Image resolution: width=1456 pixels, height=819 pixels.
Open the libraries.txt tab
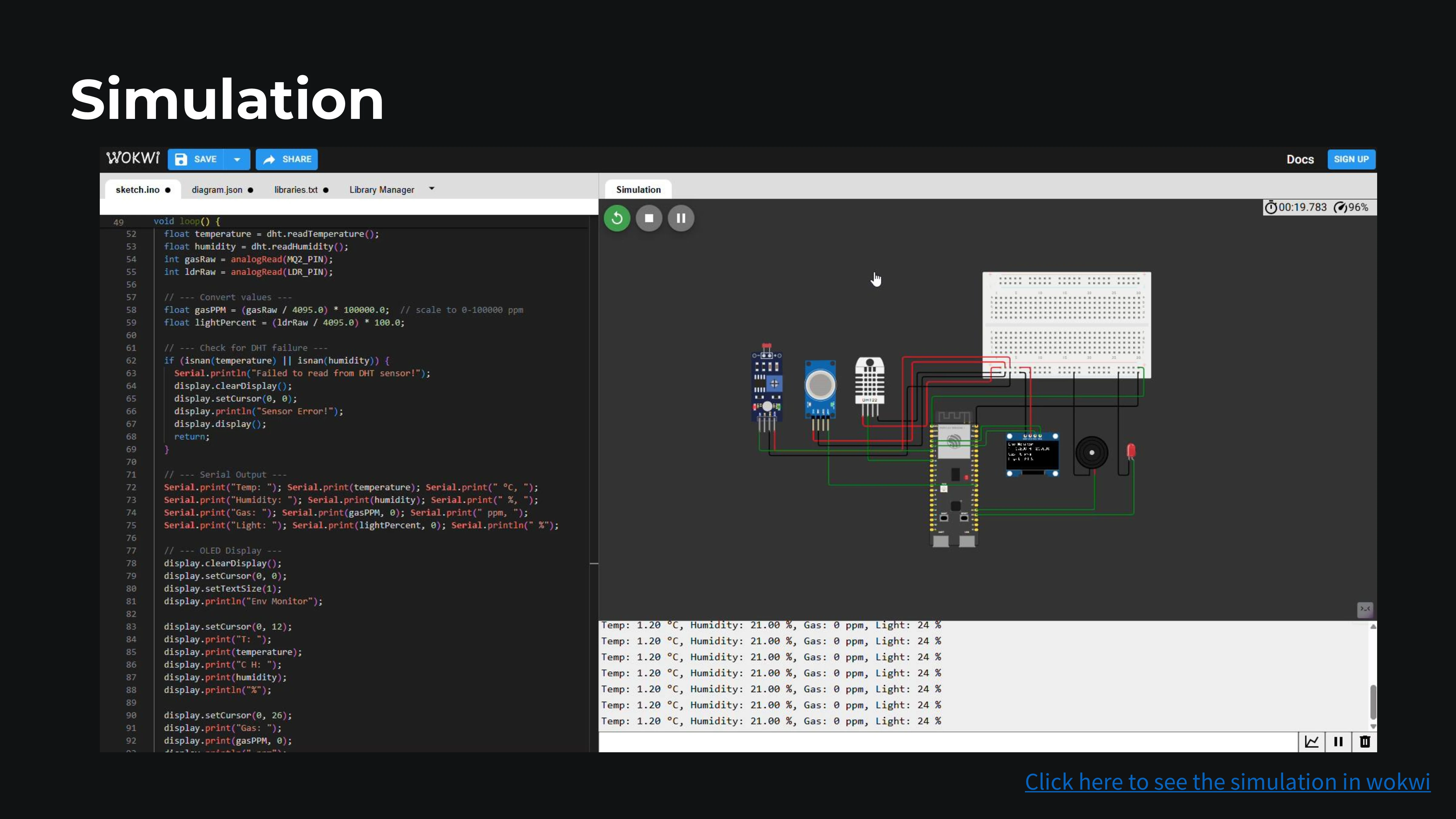click(296, 190)
